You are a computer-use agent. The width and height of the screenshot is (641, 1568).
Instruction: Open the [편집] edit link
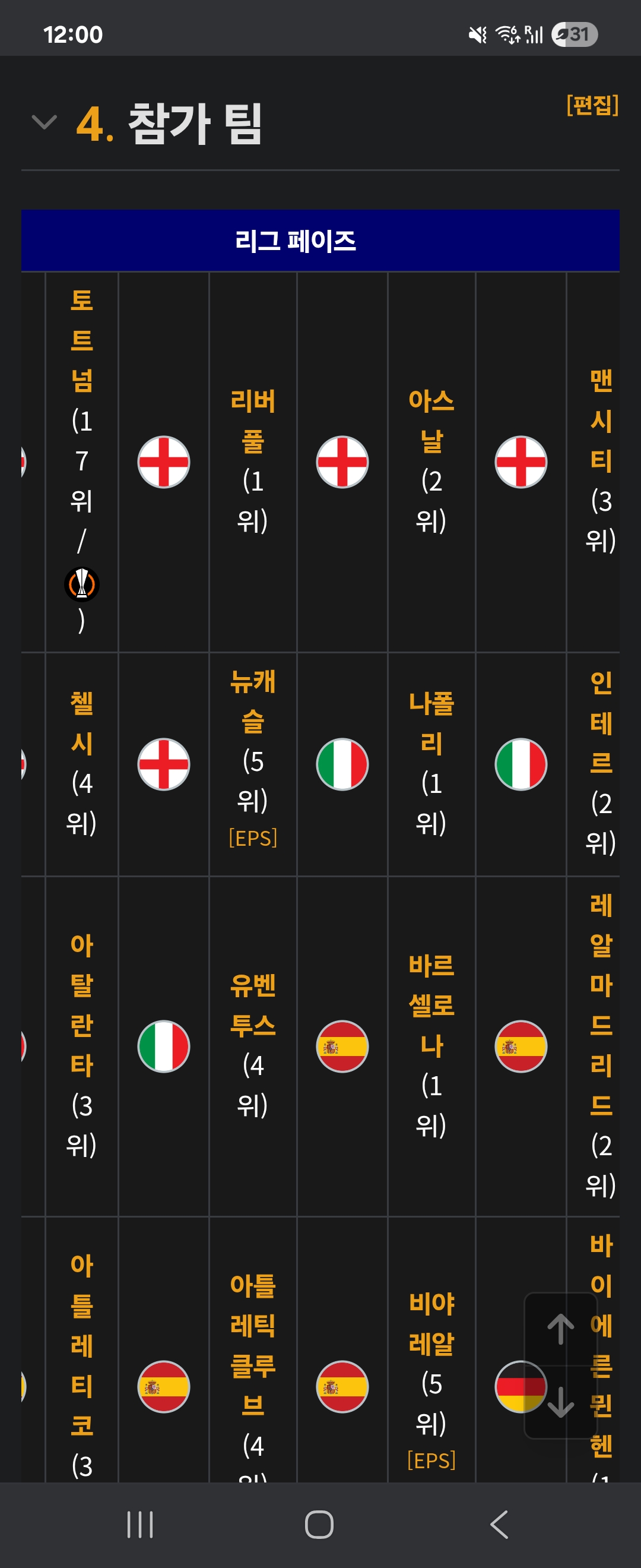(592, 105)
